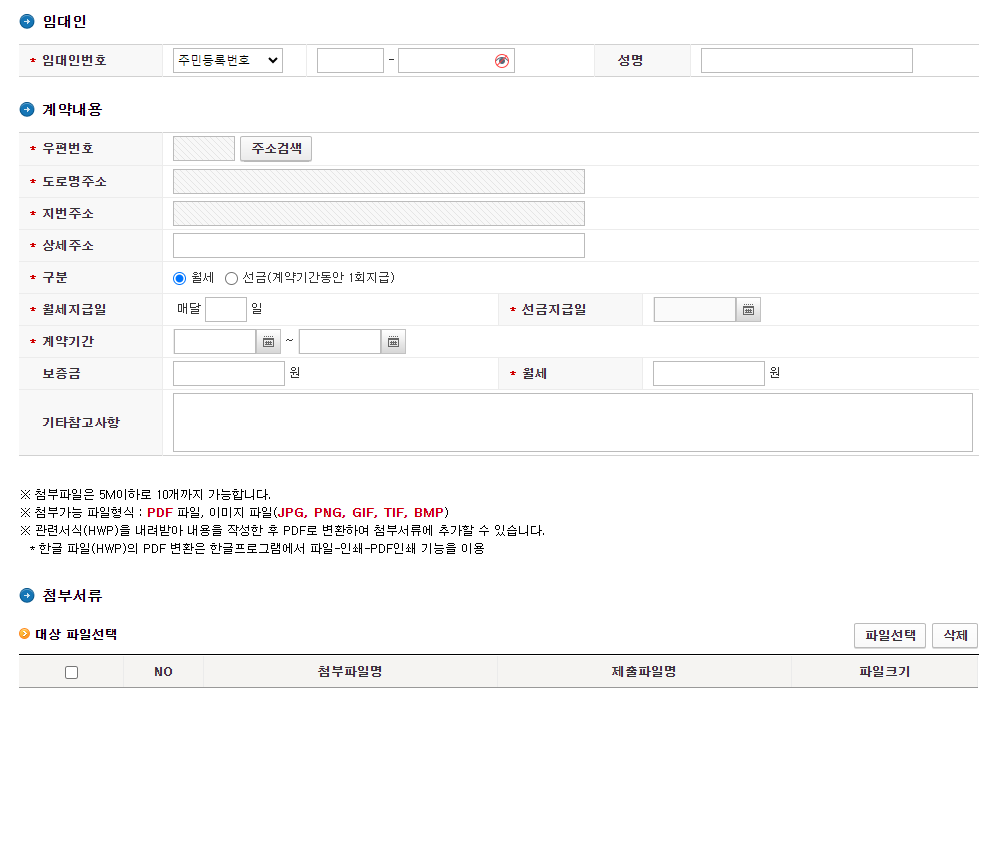Click the 보증금 deposit amount field
The image size is (993, 857).
229,374
